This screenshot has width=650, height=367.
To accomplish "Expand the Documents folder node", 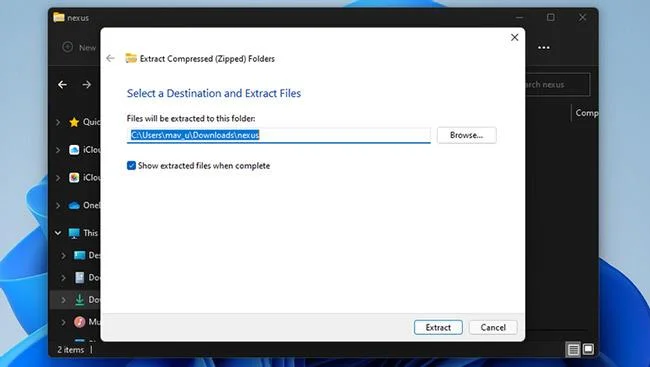I will click(x=63, y=277).
